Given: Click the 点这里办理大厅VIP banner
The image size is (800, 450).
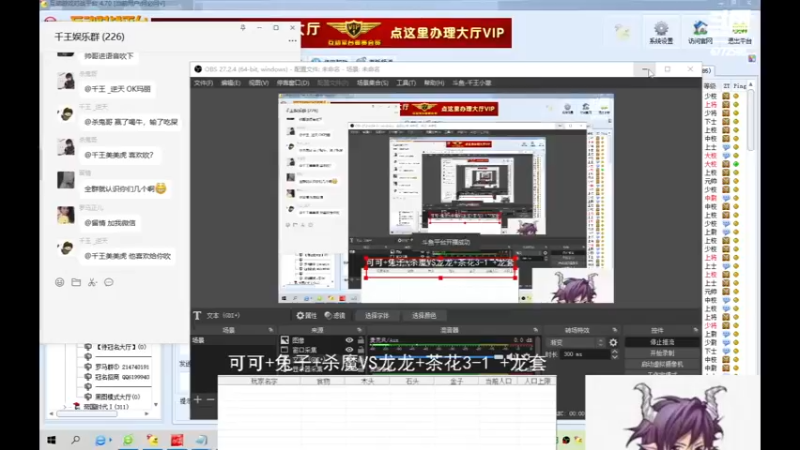Looking at the screenshot, I should [406, 33].
